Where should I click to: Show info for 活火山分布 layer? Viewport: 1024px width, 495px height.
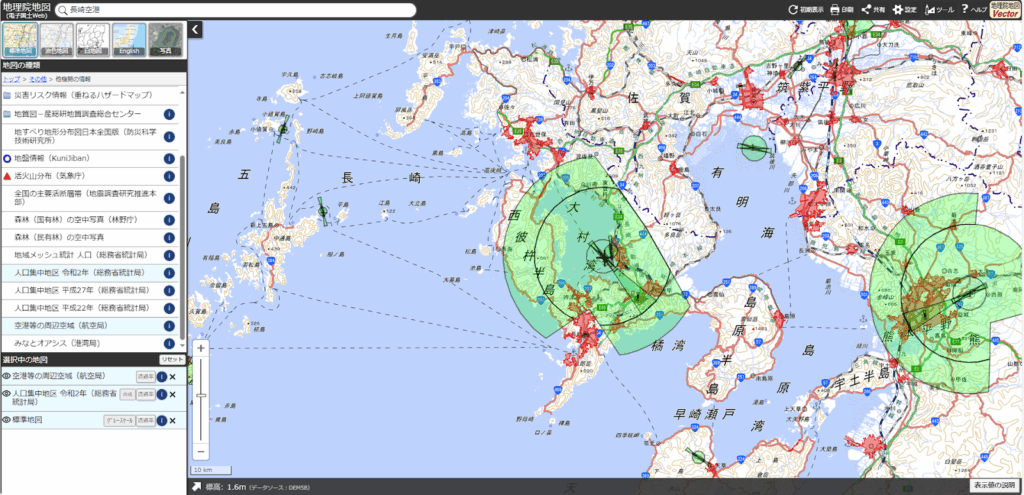coord(169,176)
